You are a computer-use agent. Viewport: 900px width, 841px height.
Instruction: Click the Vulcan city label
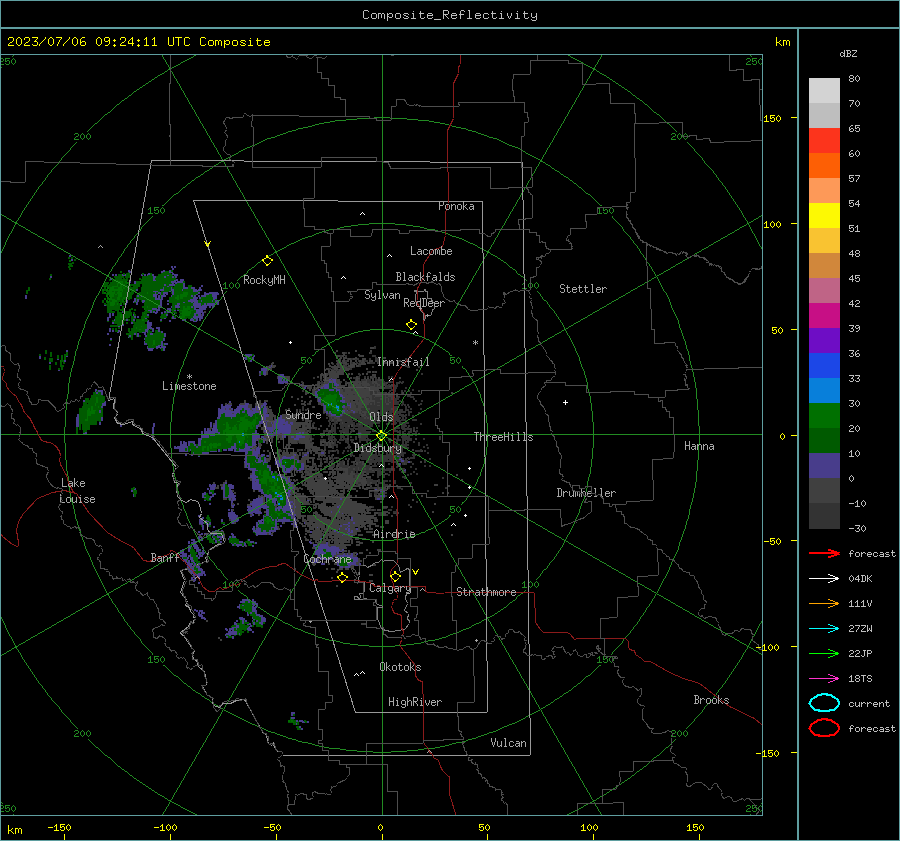[x=509, y=743]
